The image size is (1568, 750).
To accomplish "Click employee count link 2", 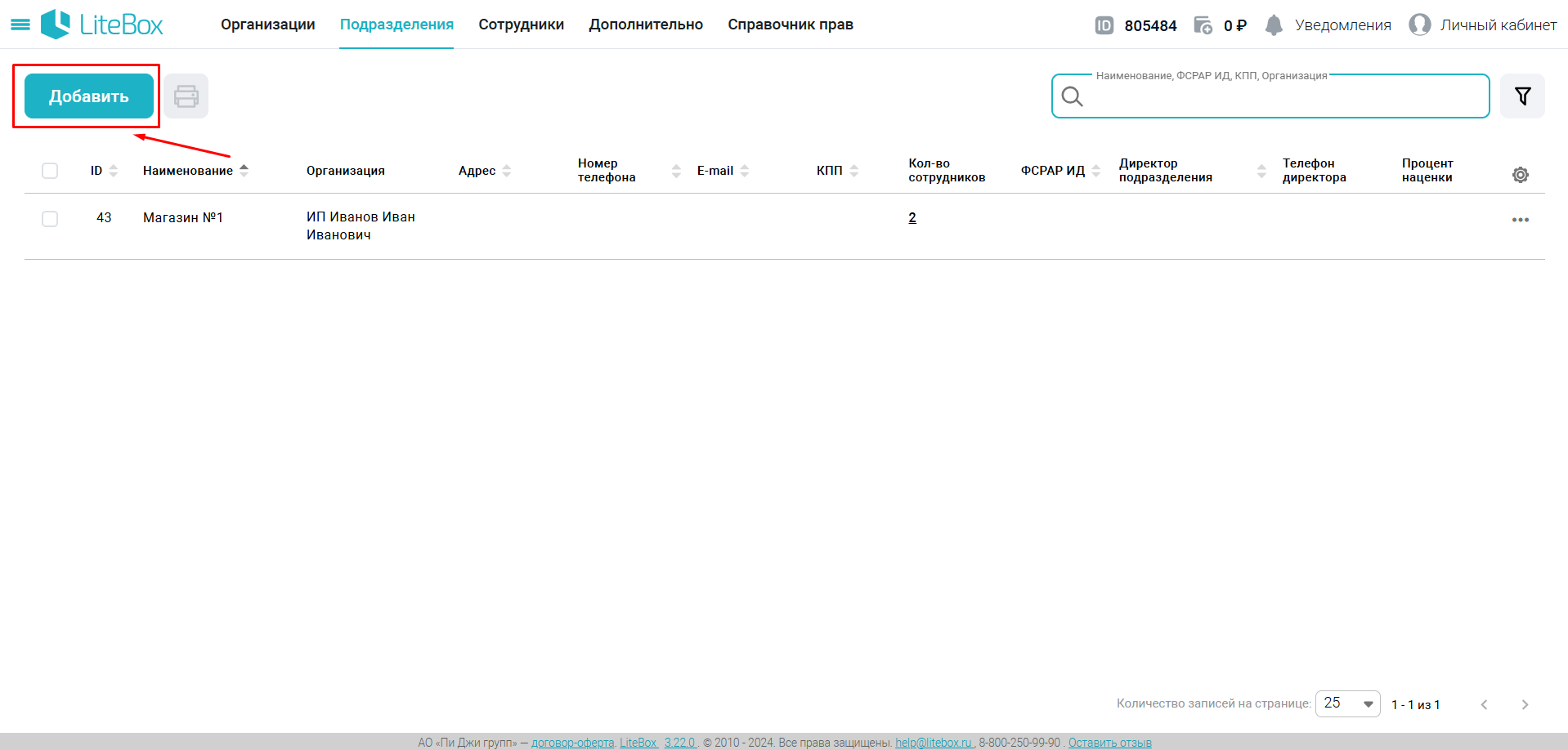I will coord(912,217).
